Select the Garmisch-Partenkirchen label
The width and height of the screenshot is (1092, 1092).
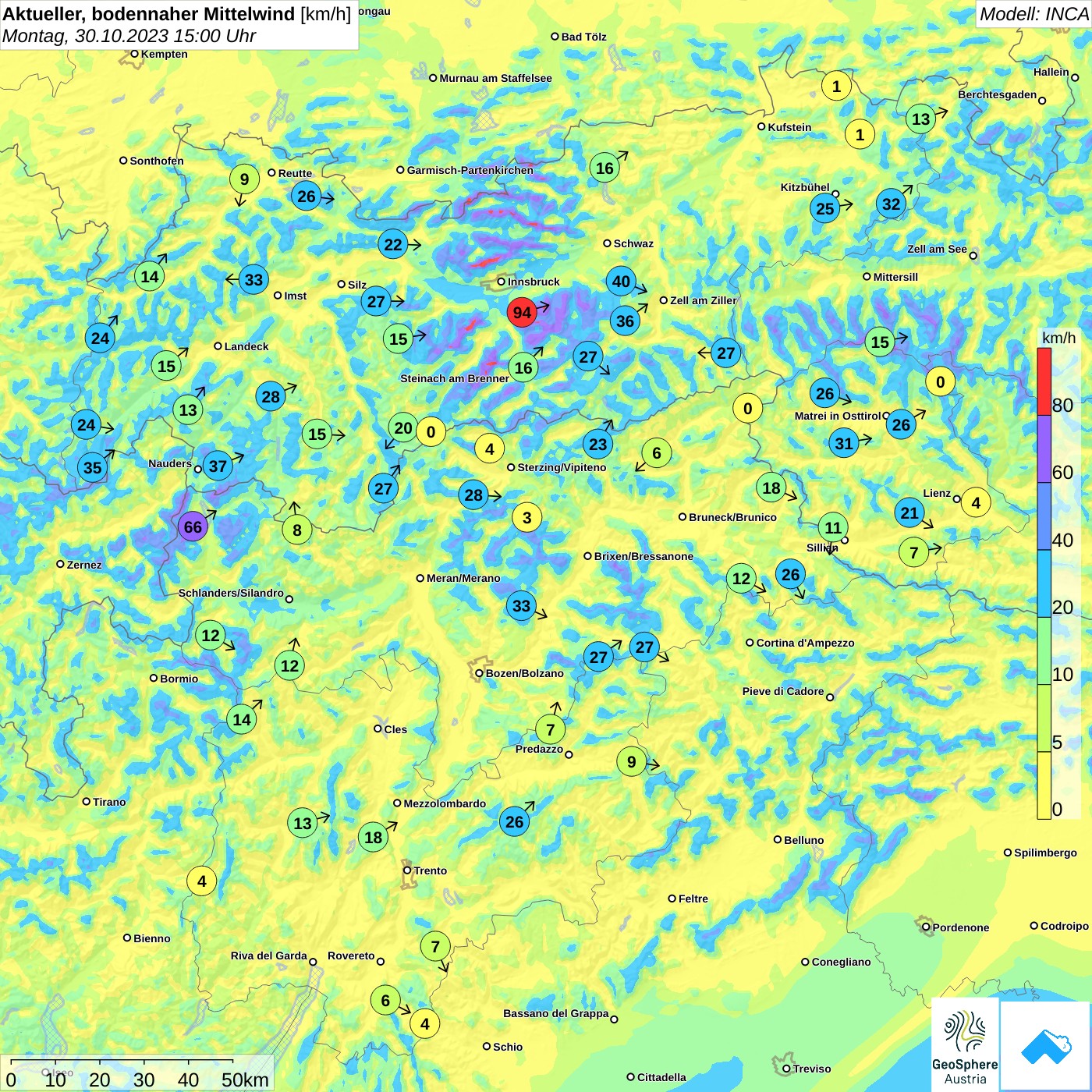[x=470, y=170]
